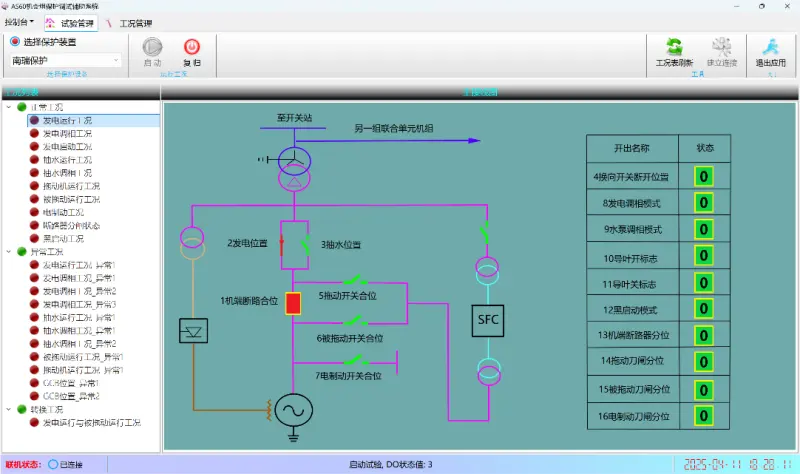Open the 控制台 menu

click(x=19, y=22)
